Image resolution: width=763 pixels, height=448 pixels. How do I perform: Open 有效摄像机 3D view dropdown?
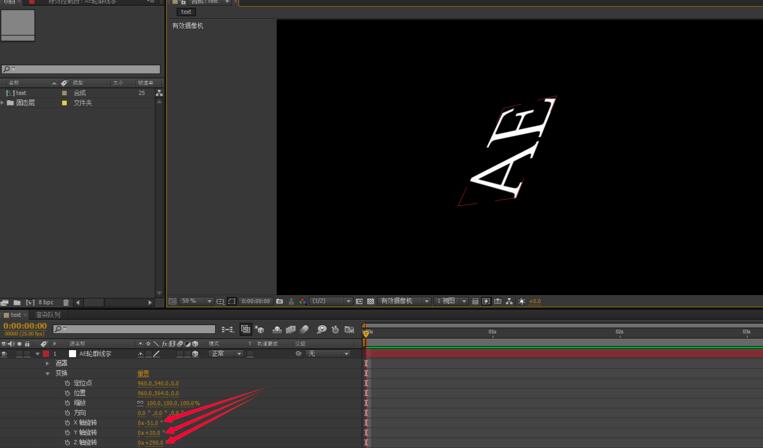coord(404,301)
